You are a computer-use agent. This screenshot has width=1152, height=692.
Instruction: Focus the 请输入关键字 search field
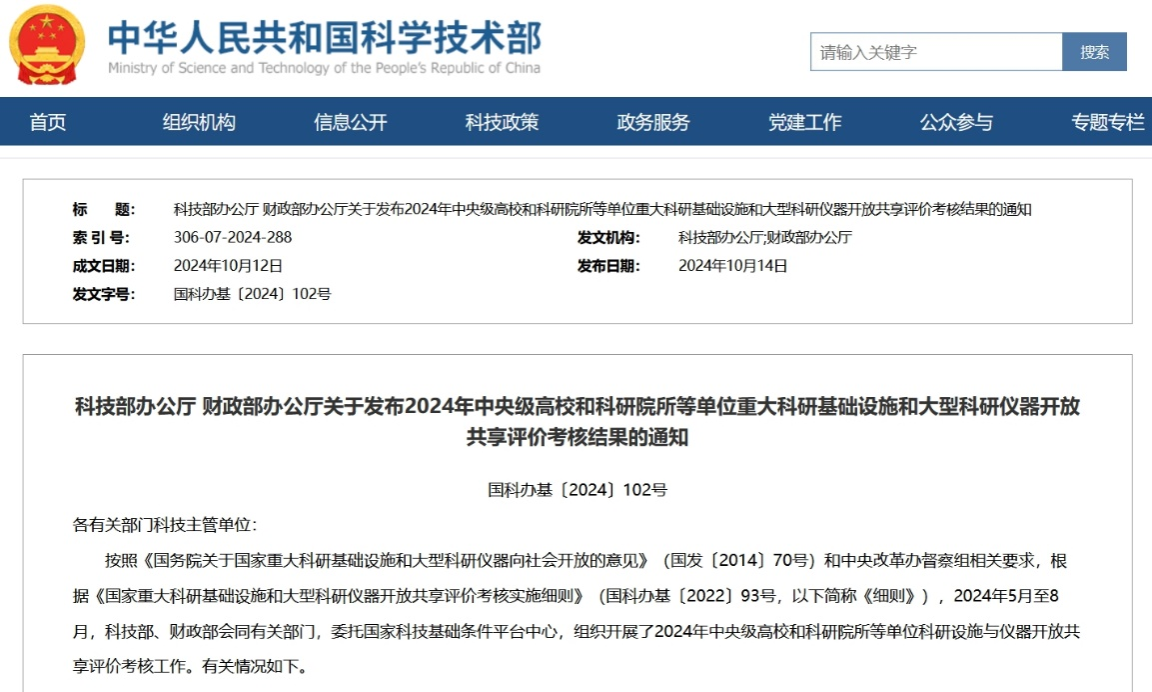[936, 52]
